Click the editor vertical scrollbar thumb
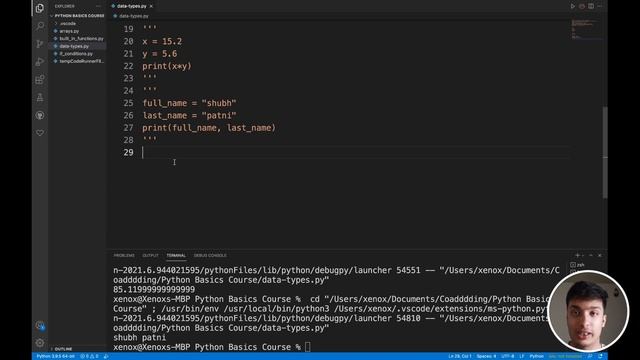Screen dimensions: 640x360 tap(605, 152)
